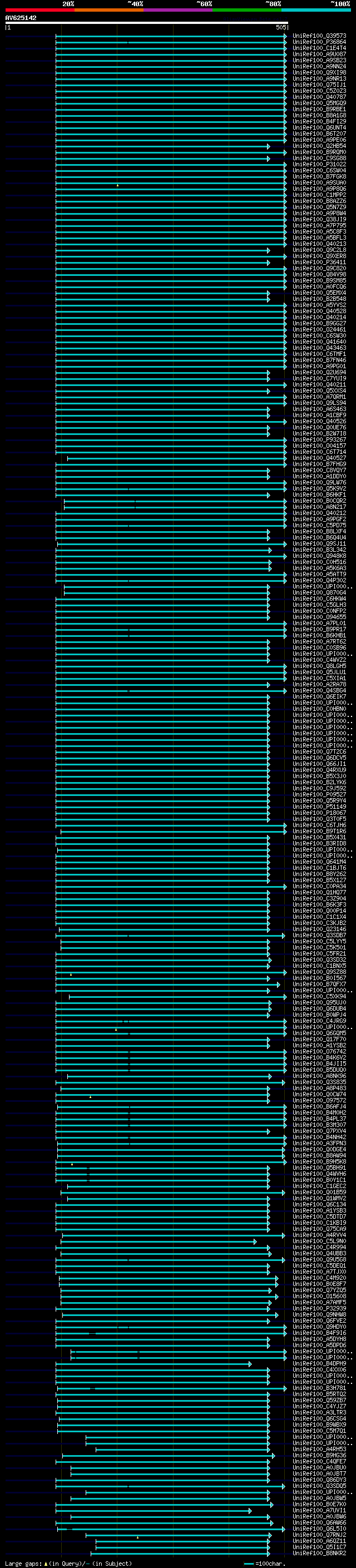Open hit UniRef100_Q9XI98
This screenshot has height=1568, width=356.
point(319,72)
